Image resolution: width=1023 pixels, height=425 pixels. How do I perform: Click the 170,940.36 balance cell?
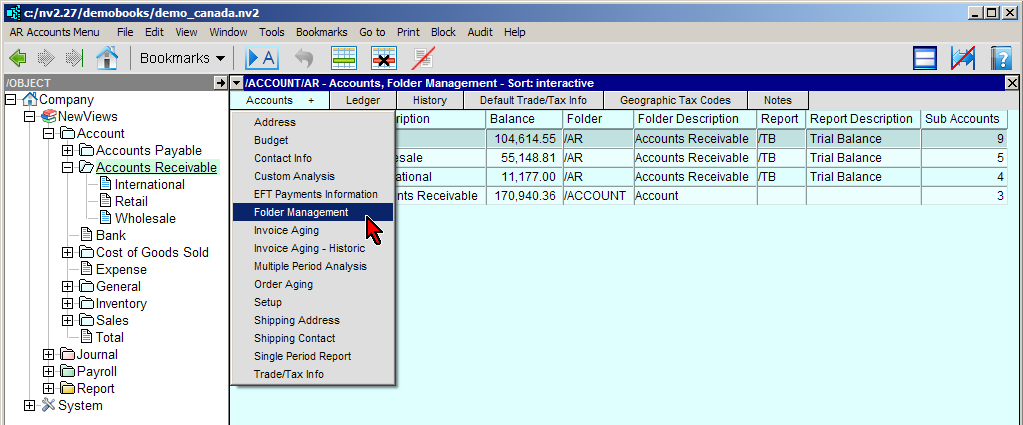pos(525,196)
